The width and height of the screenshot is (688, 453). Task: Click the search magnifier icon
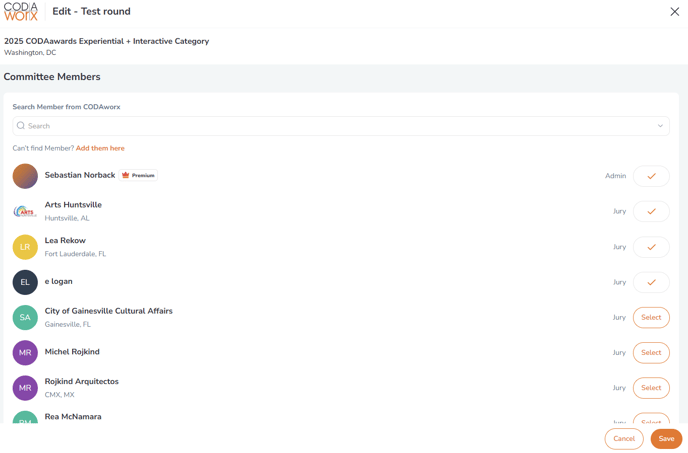[21, 126]
